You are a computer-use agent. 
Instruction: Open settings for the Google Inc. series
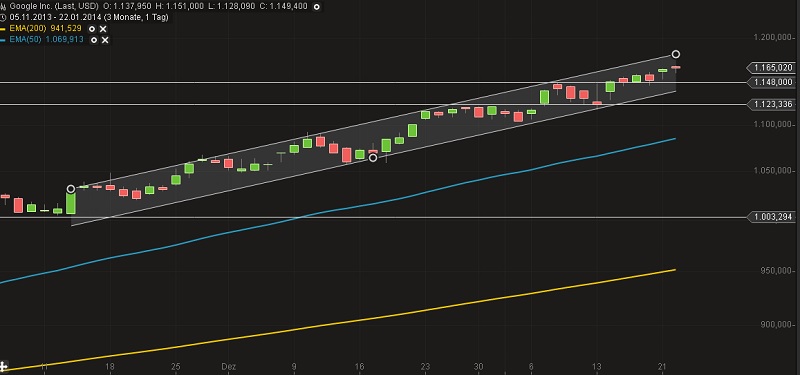(x=317, y=7)
